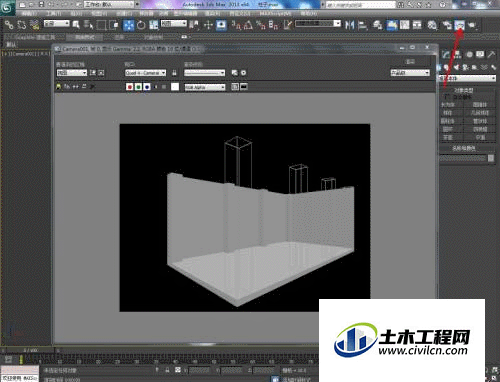Click the Render Production teapot icon
The height and width of the screenshot is (382, 500).
tap(472, 25)
